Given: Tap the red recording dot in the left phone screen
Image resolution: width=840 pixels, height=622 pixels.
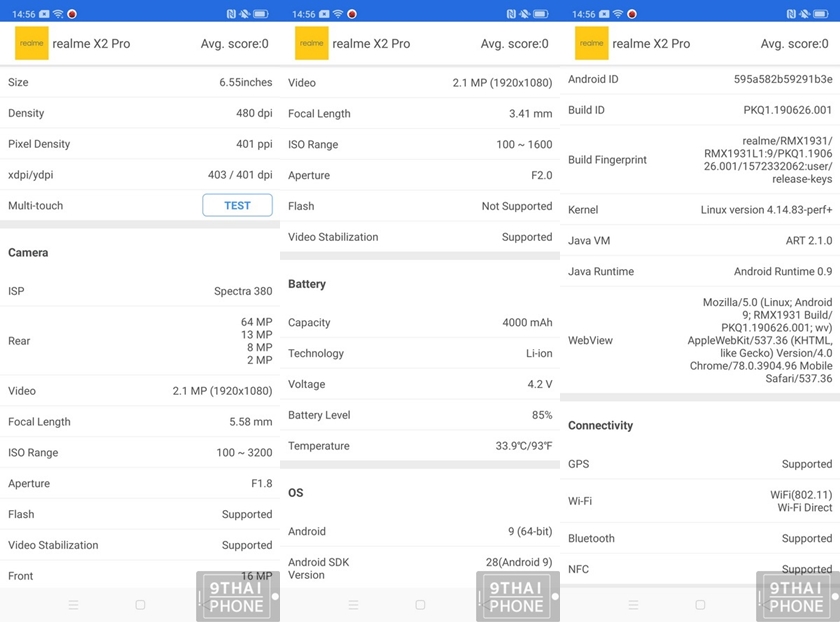Looking at the screenshot, I should [72, 14].
